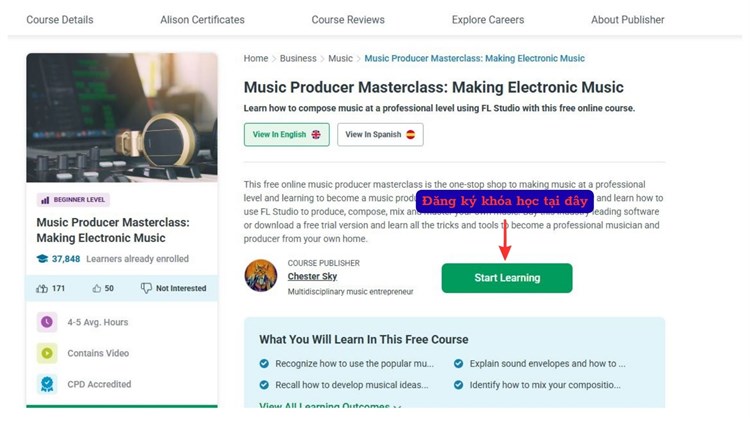Click the Home breadcrumb link

coord(256,59)
